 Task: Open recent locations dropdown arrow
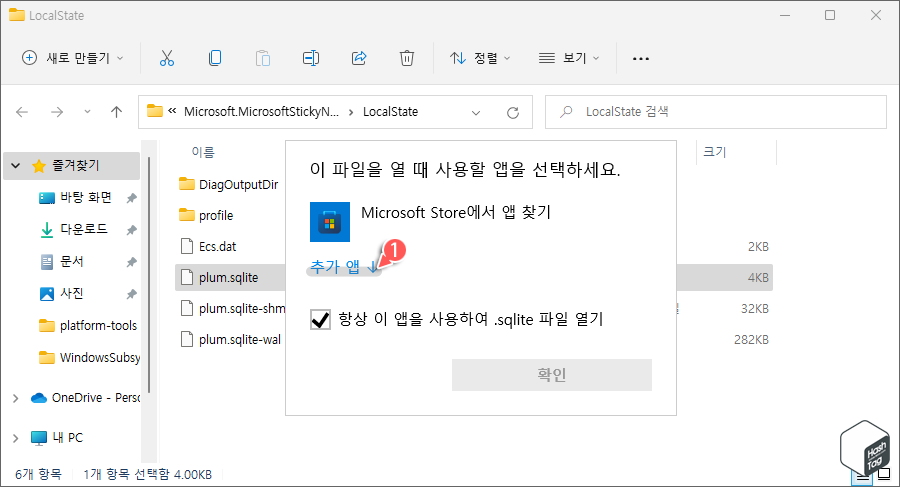pos(87,112)
